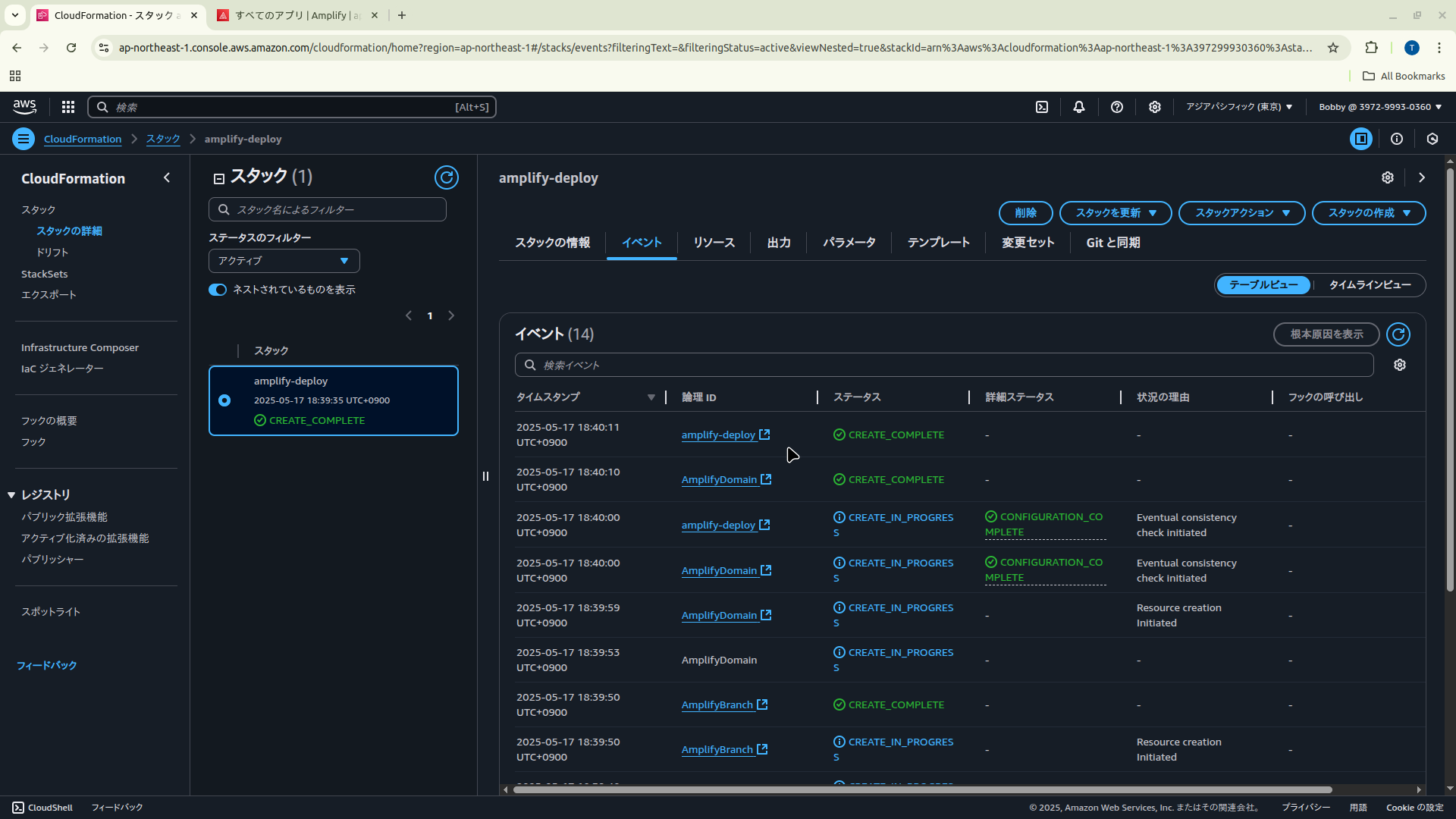
Task: Toggle show nested stacks switch
Action: [x=218, y=290]
